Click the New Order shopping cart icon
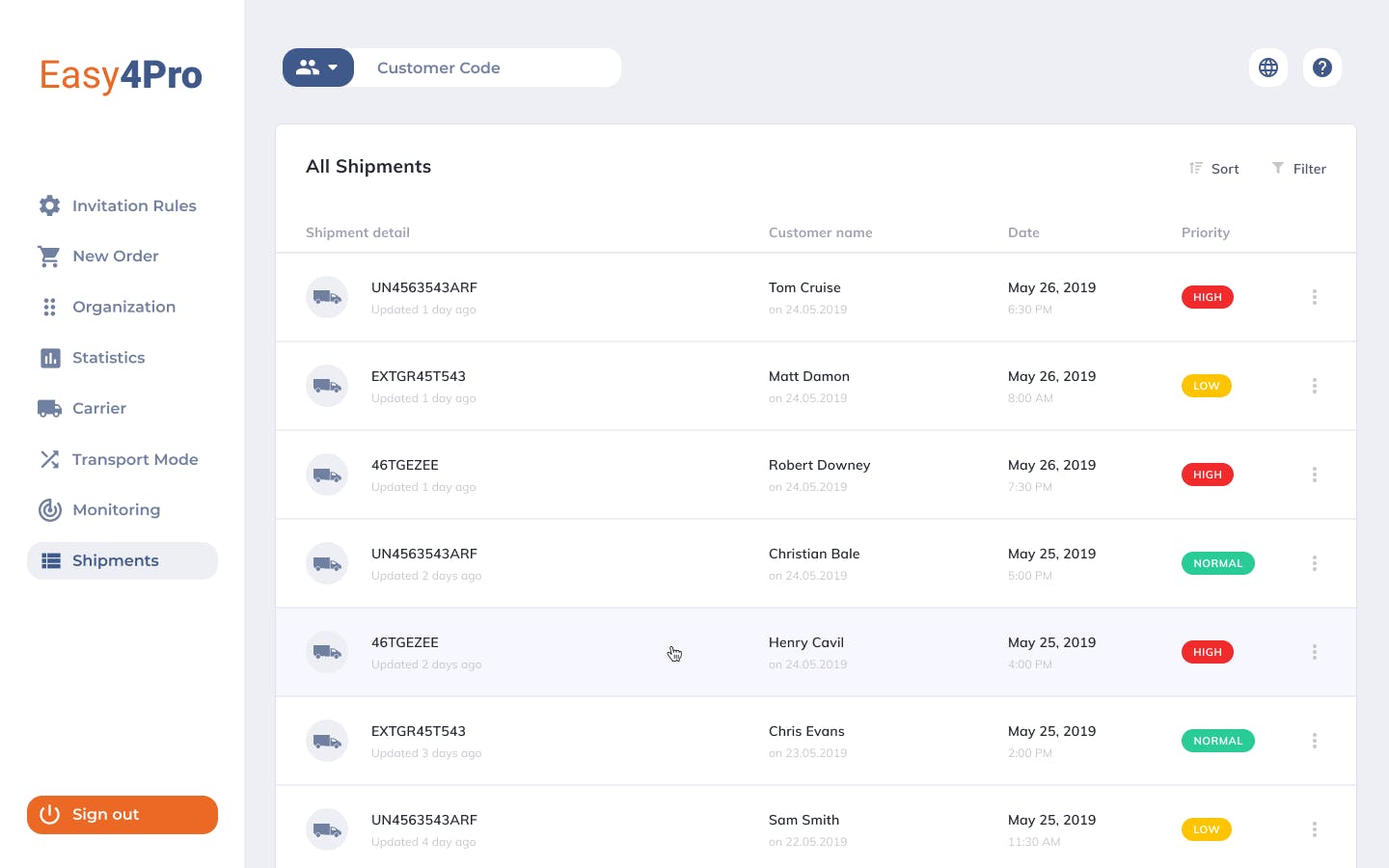1389x868 pixels. (x=50, y=256)
